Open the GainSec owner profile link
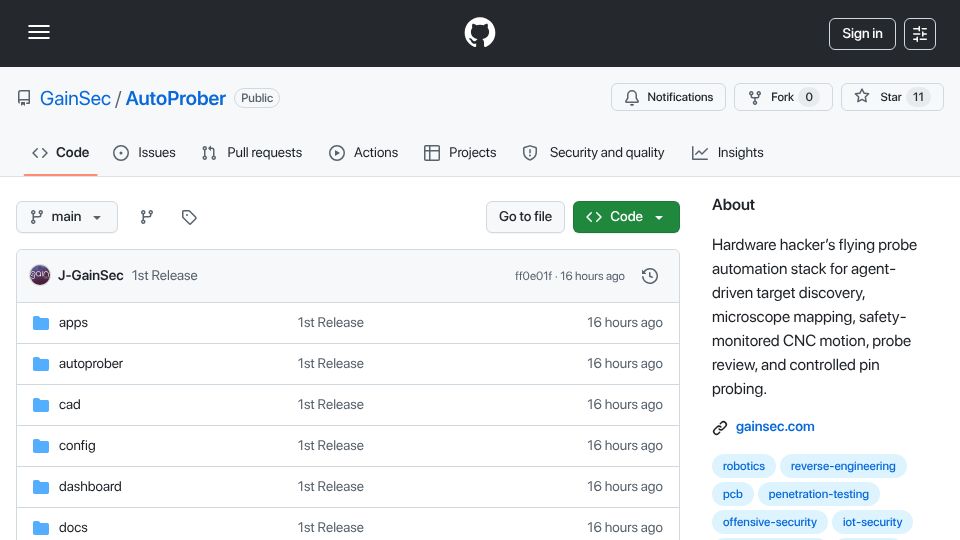This screenshot has width=960, height=540. click(75, 98)
